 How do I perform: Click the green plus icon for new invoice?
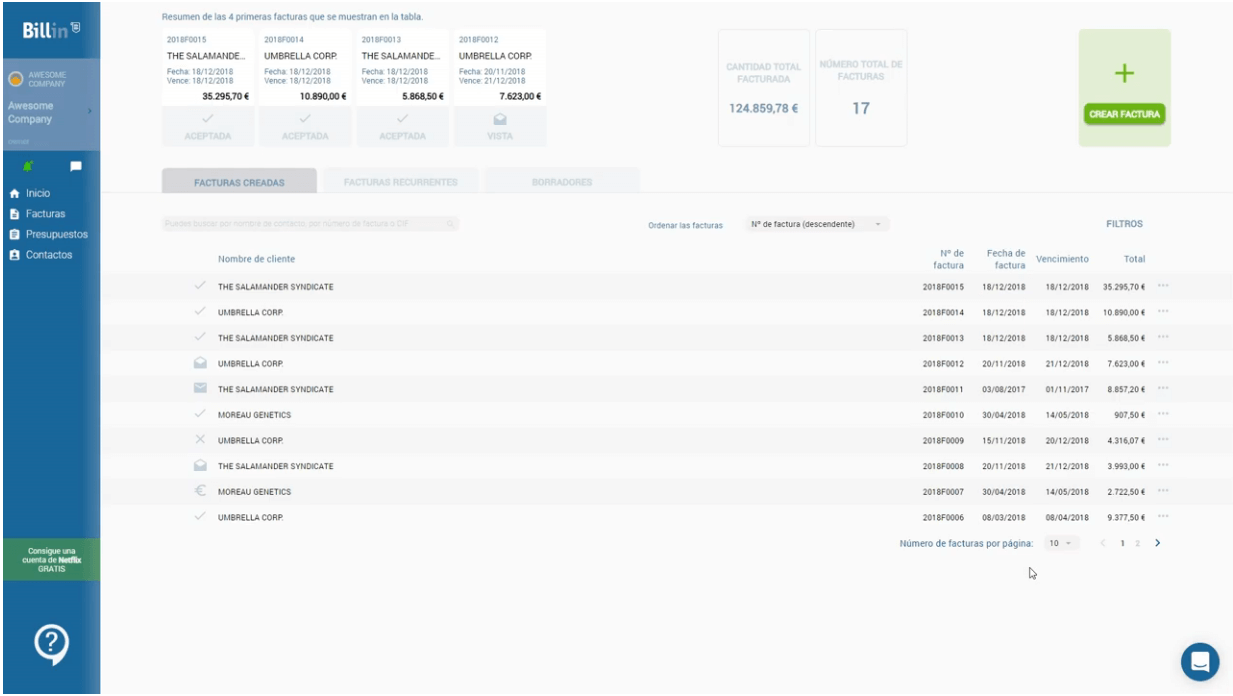(x=1124, y=73)
